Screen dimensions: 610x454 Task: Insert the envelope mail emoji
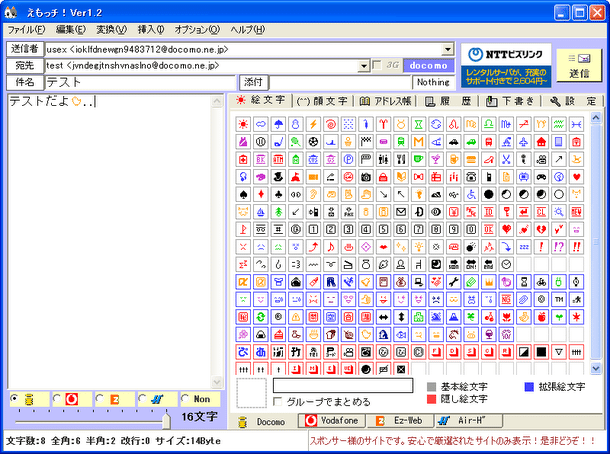pyautogui.click(x=401, y=212)
